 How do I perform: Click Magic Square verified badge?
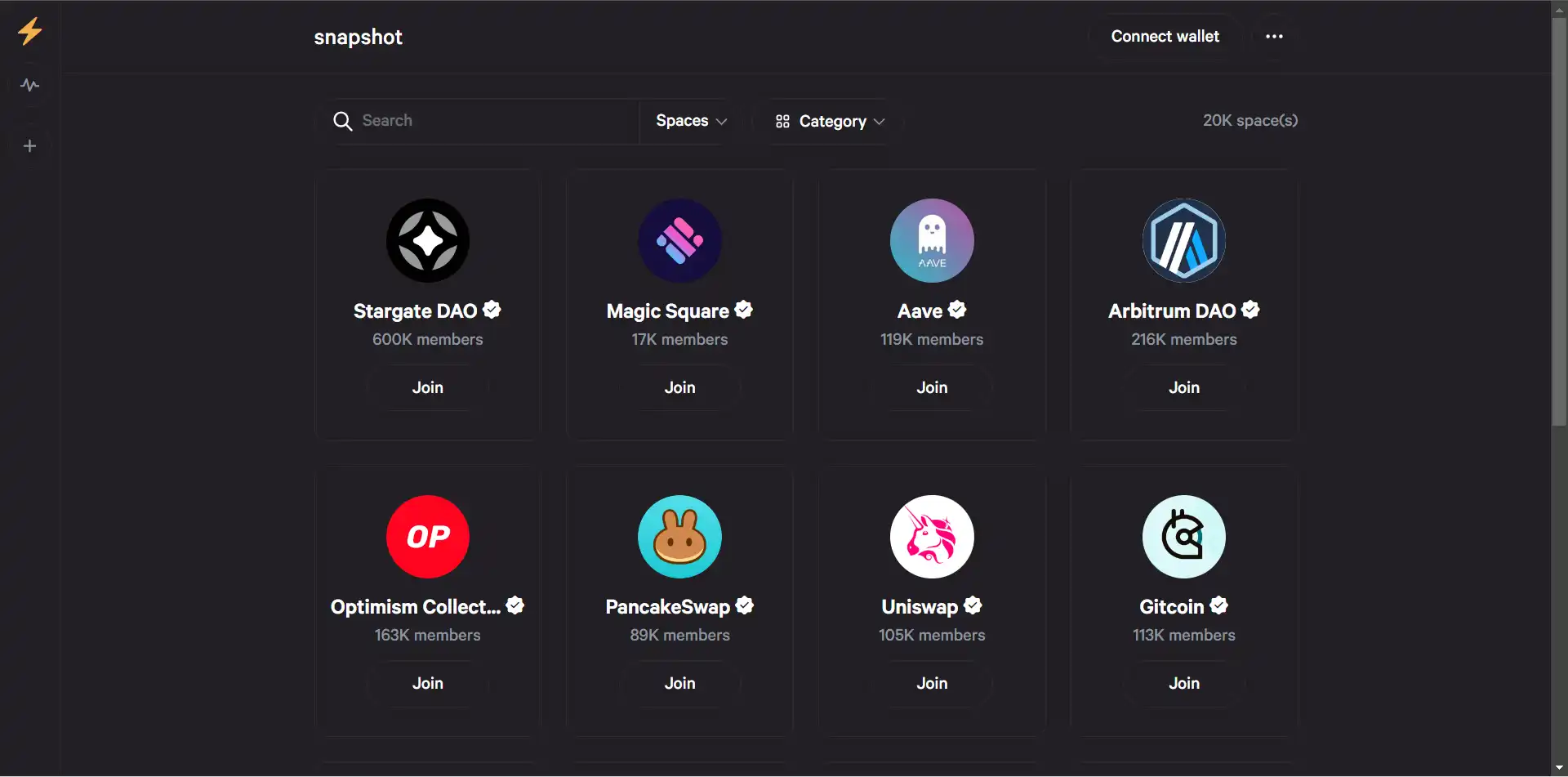coord(743,310)
